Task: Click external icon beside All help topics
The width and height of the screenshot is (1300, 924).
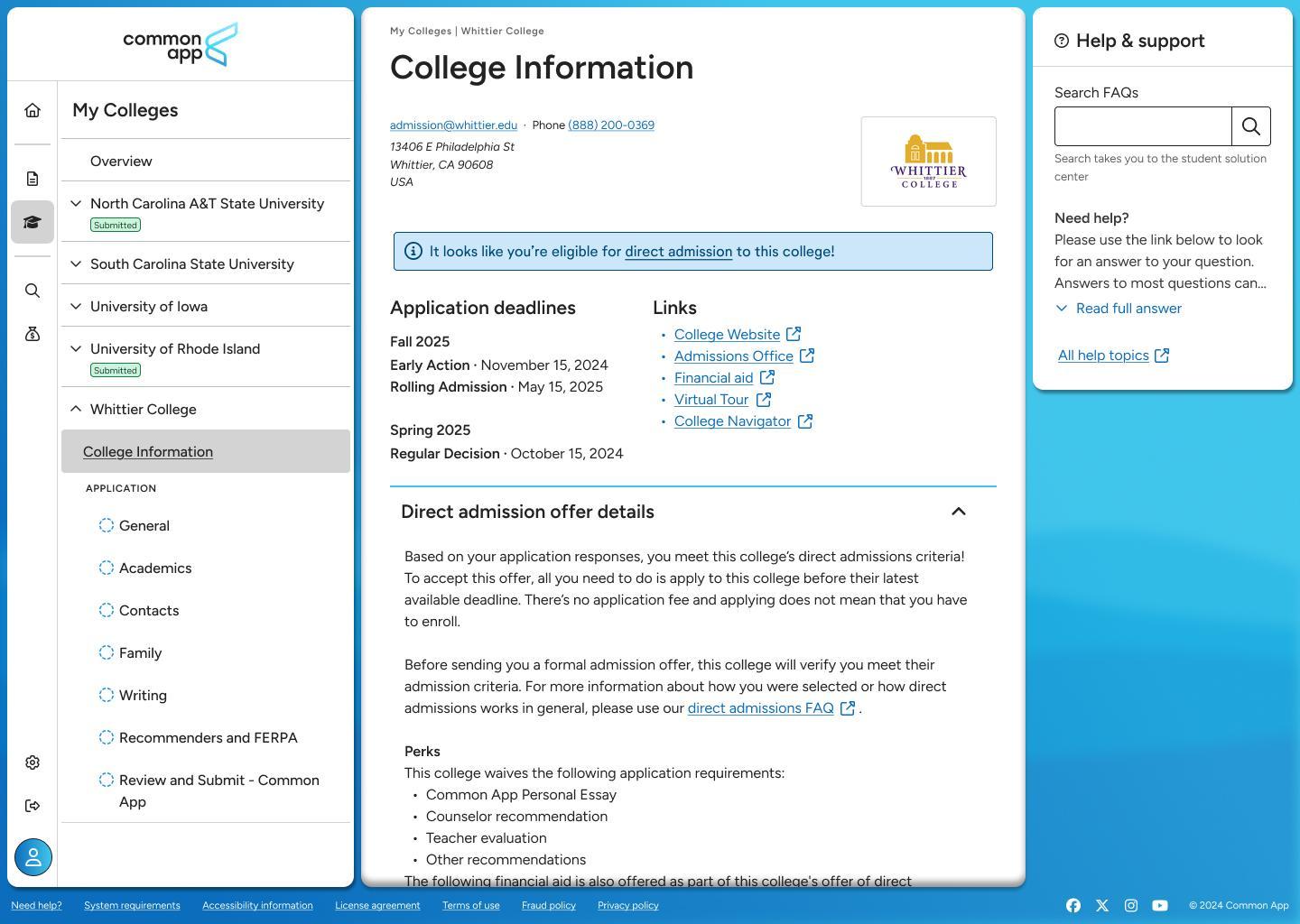Action: (x=1162, y=356)
